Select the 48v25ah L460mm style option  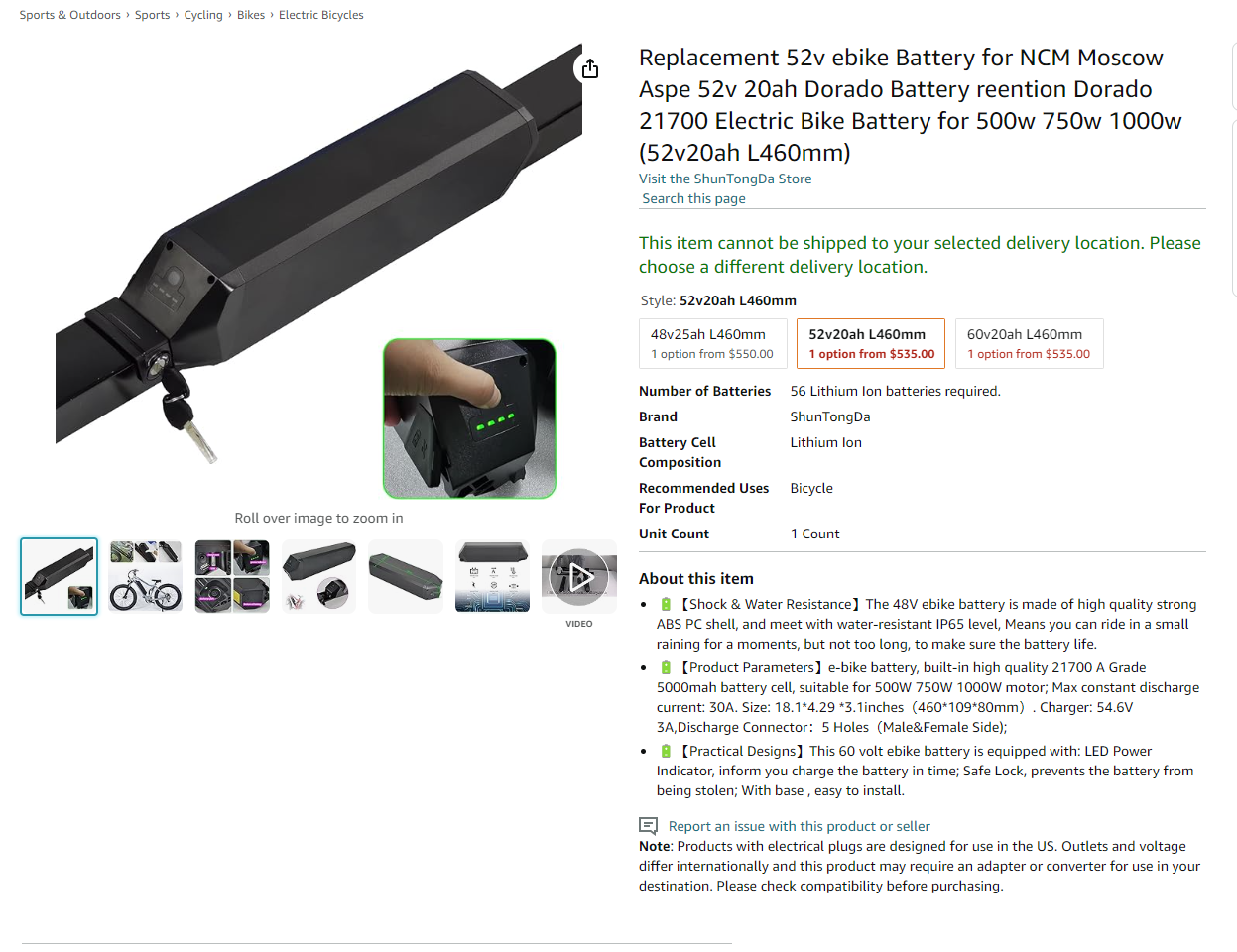pyautogui.click(x=713, y=343)
